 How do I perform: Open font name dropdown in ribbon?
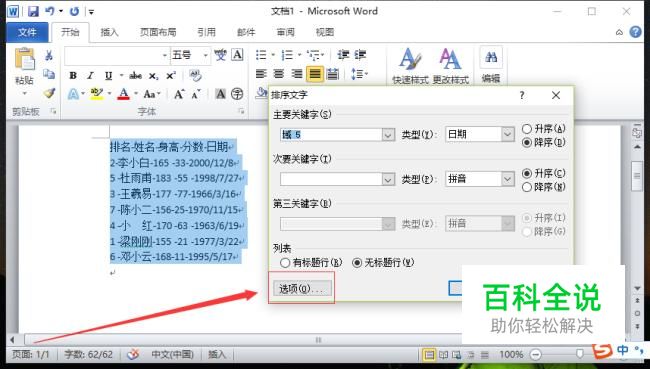point(165,55)
